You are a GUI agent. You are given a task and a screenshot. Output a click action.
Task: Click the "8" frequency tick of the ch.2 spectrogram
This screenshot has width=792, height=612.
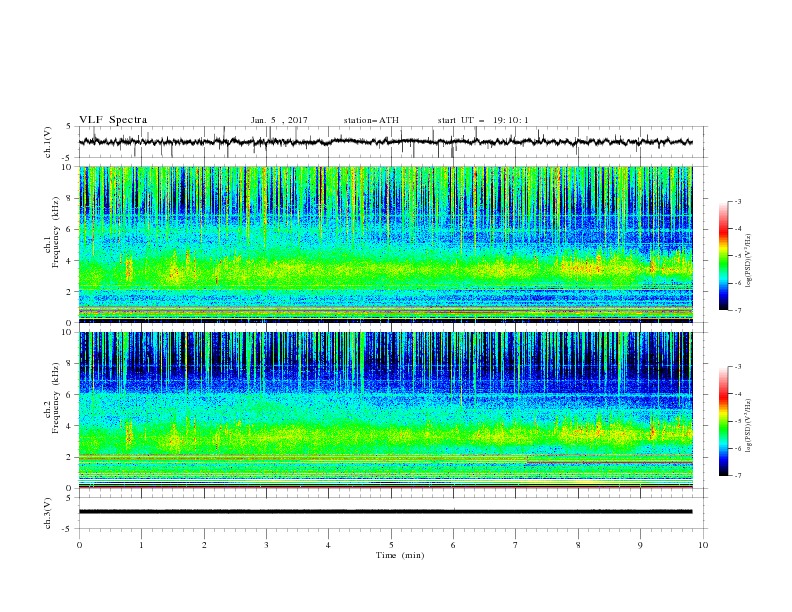click(x=71, y=364)
